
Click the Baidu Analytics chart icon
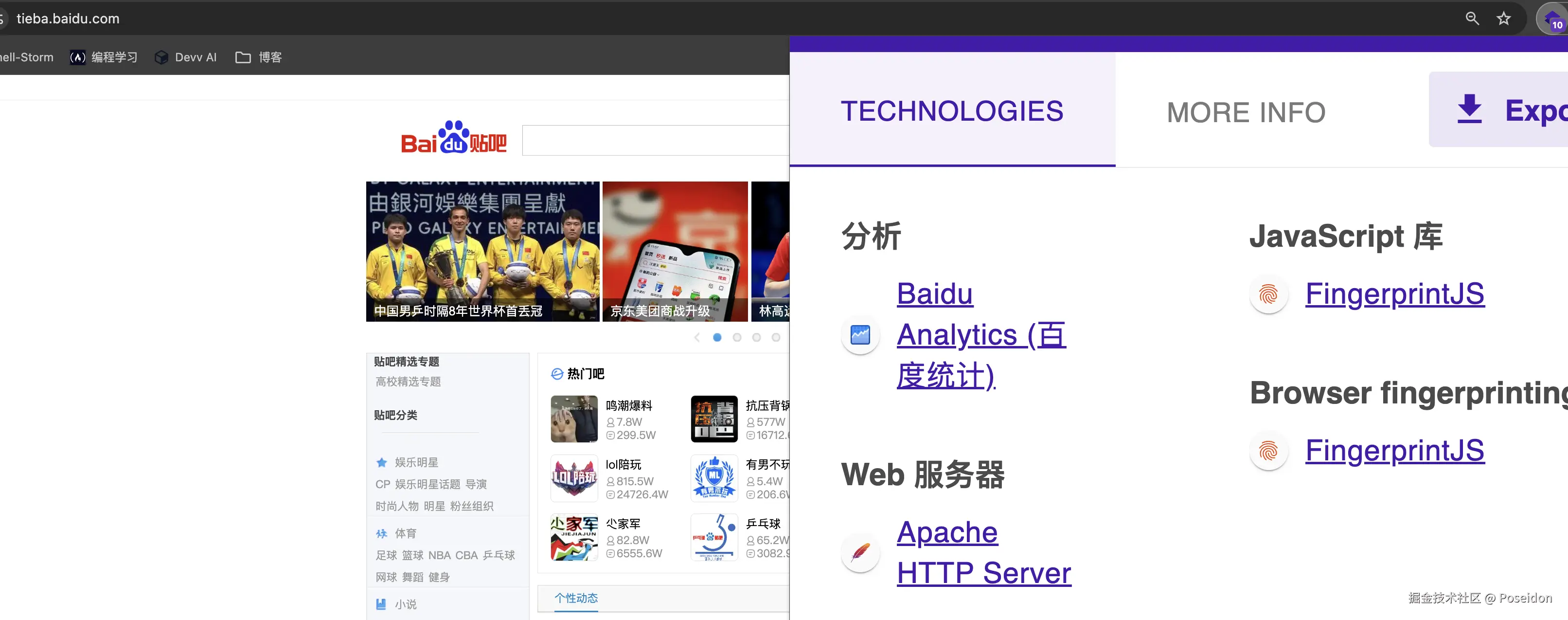[860, 334]
